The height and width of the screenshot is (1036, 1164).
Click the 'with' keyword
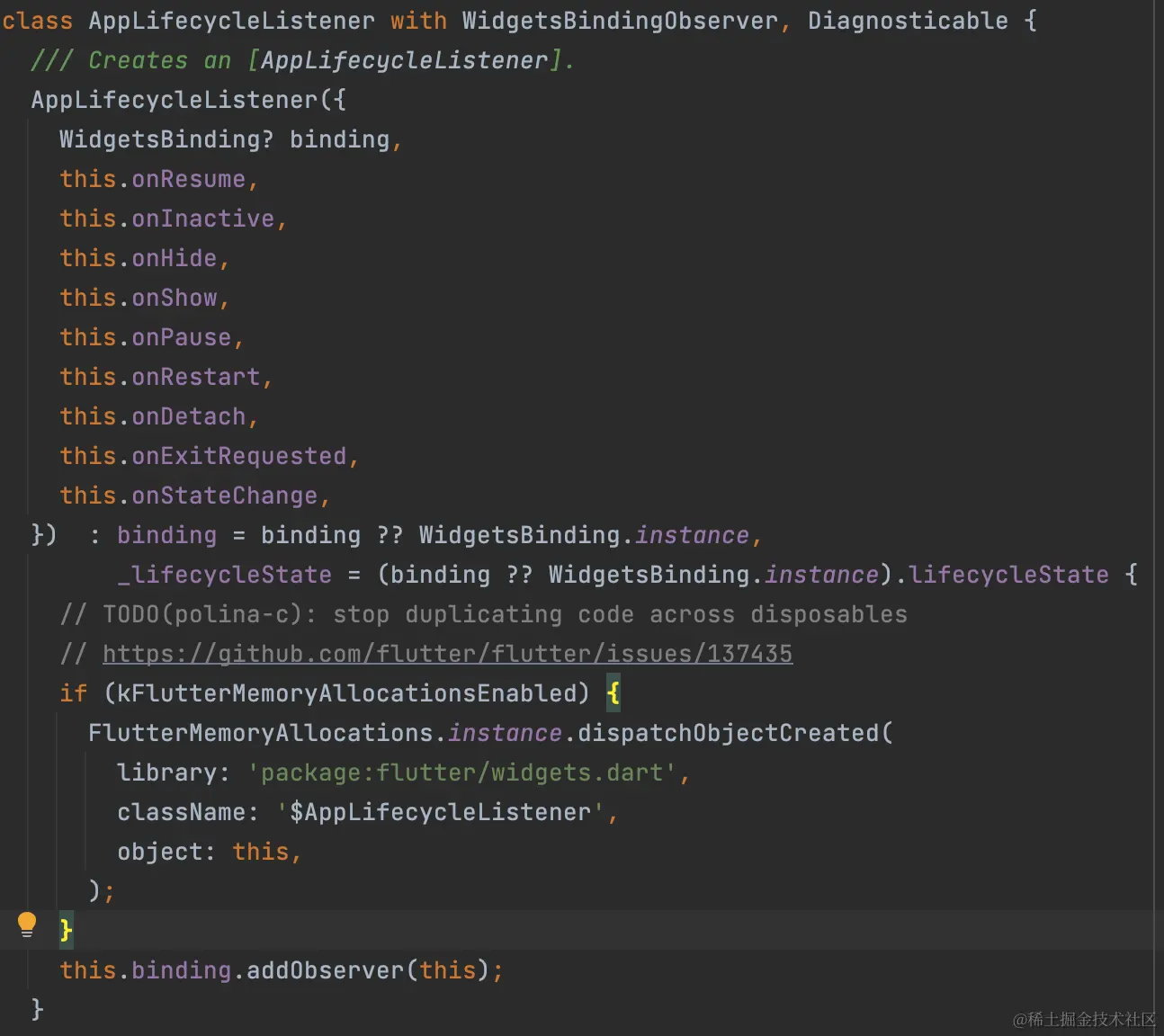pyautogui.click(x=418, y=21)
